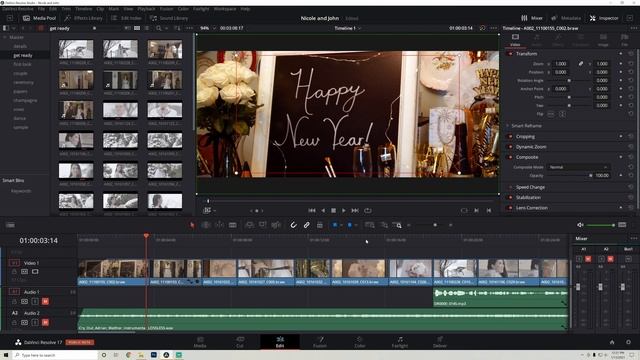Click the Overwrite Clip toolbar icon
The height and width of the screenshot is (360, 640).
click(262, 225)
